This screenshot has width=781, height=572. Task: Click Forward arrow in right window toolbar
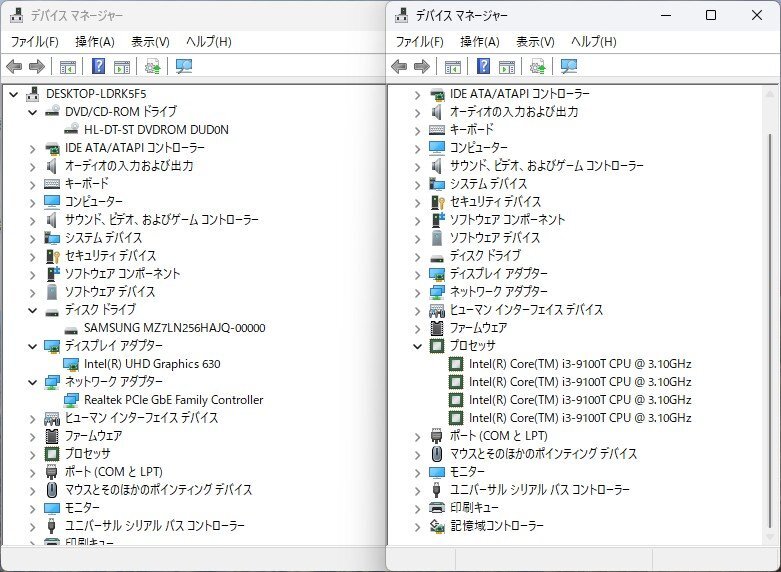422,66
